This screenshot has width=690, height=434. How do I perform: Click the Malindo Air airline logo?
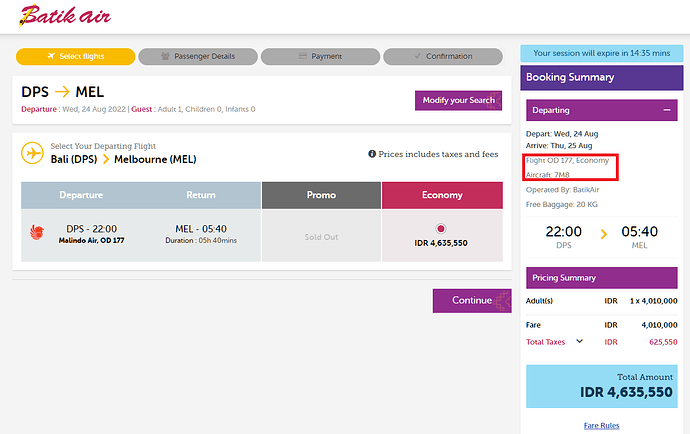pyautogui.click(x=38, y=233)
